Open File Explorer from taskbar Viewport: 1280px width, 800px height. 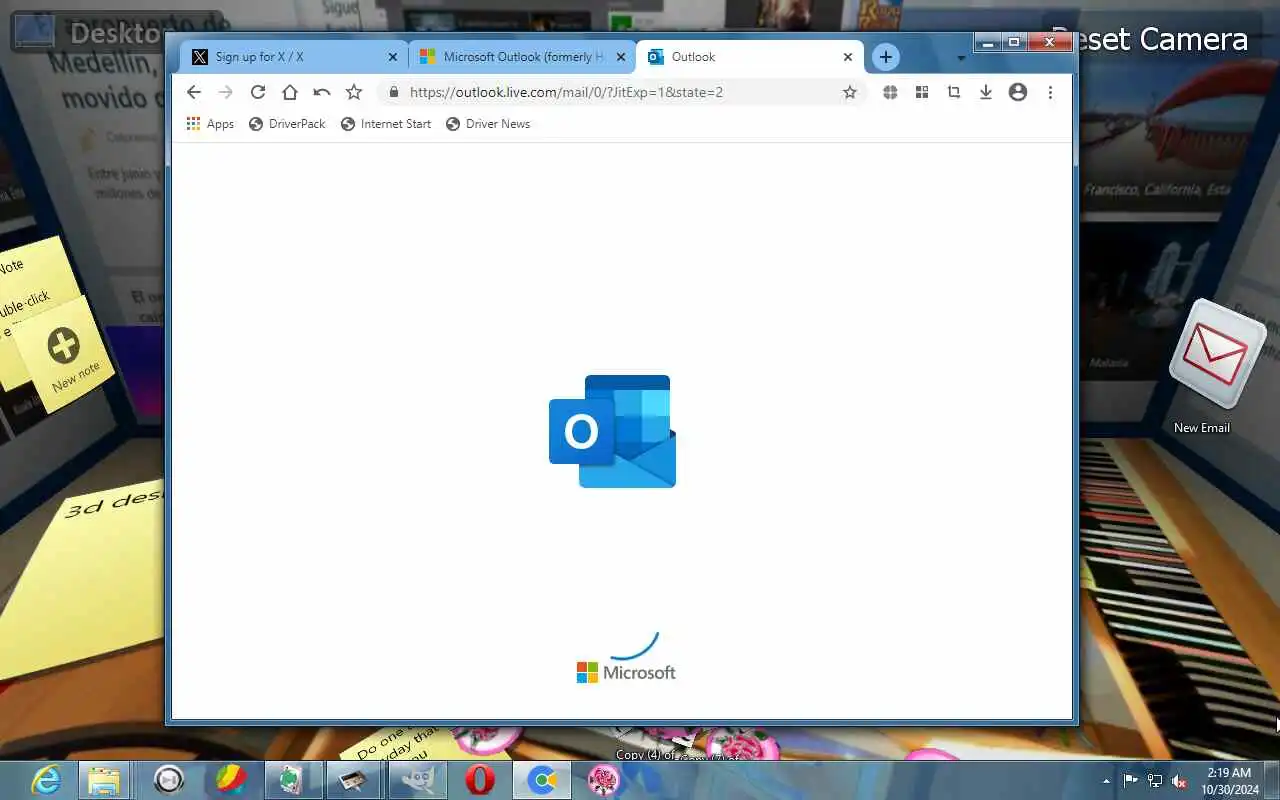pos(104,780)
